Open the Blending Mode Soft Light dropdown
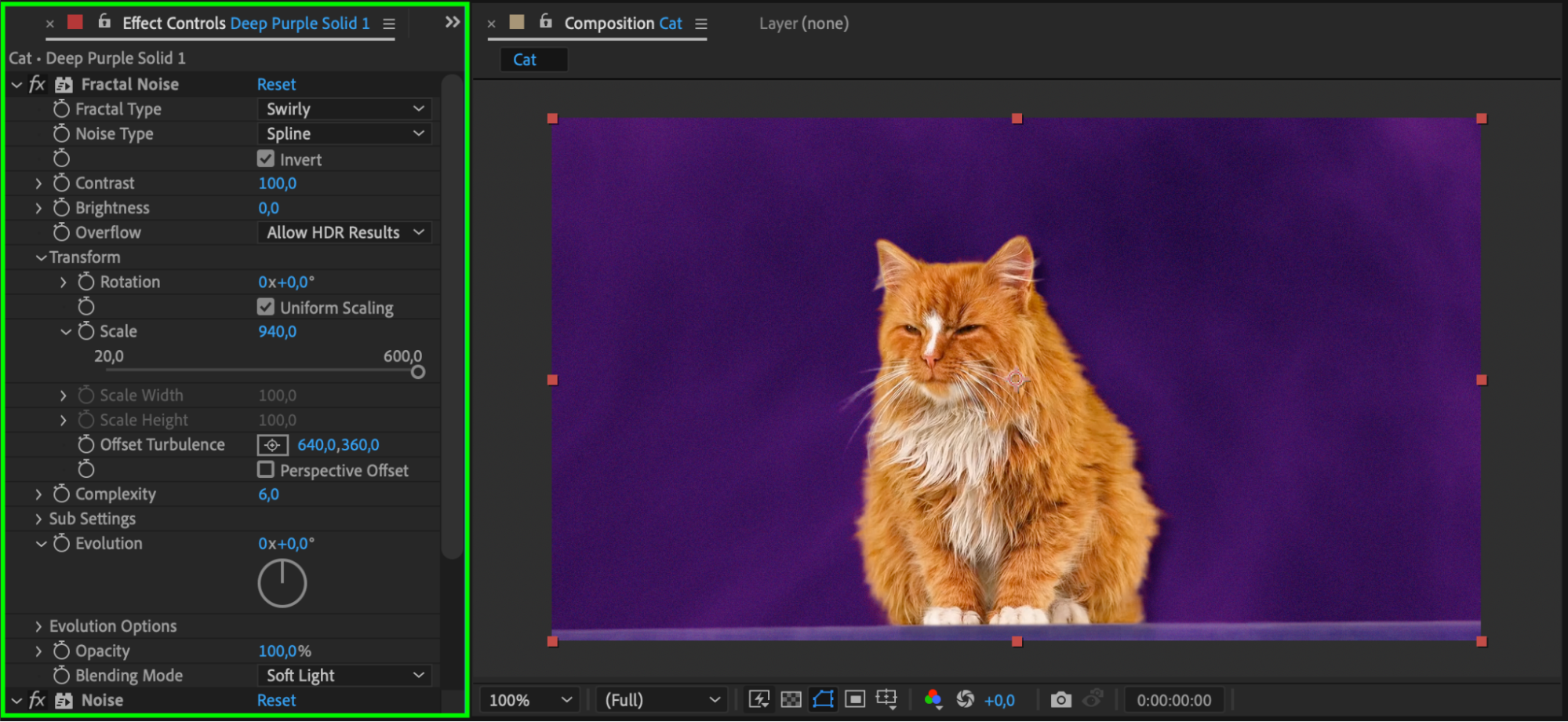This screenshot has height=722, width=1568. point(344,676)
